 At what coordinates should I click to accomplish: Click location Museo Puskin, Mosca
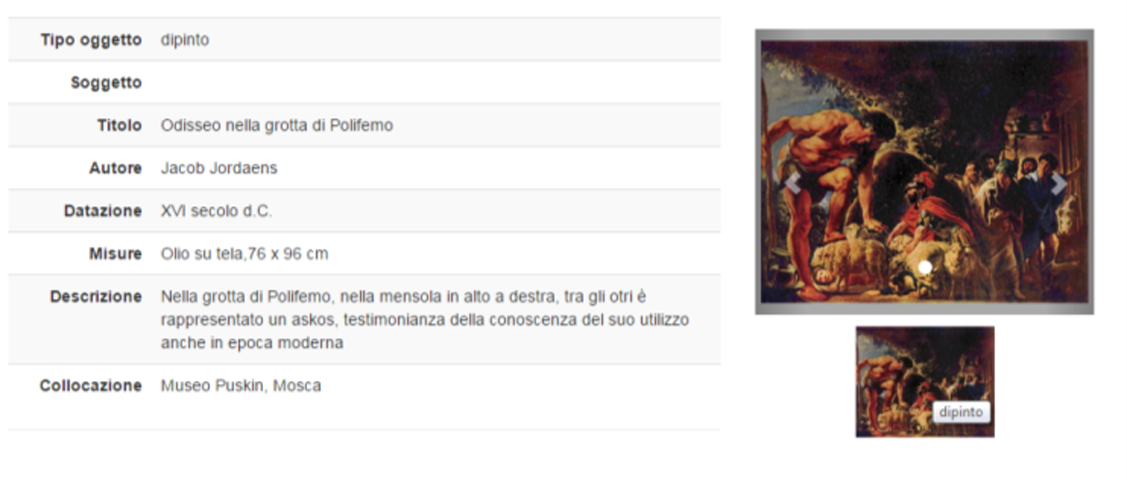(241, 386)
